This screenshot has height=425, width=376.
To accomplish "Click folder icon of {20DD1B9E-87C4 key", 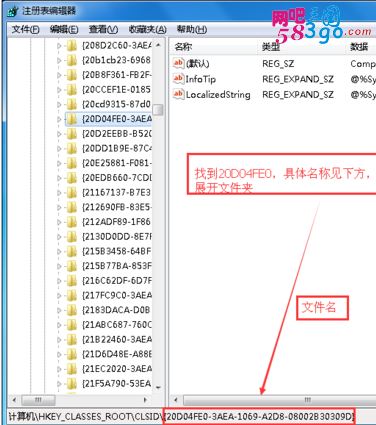I will pos(71,148).
